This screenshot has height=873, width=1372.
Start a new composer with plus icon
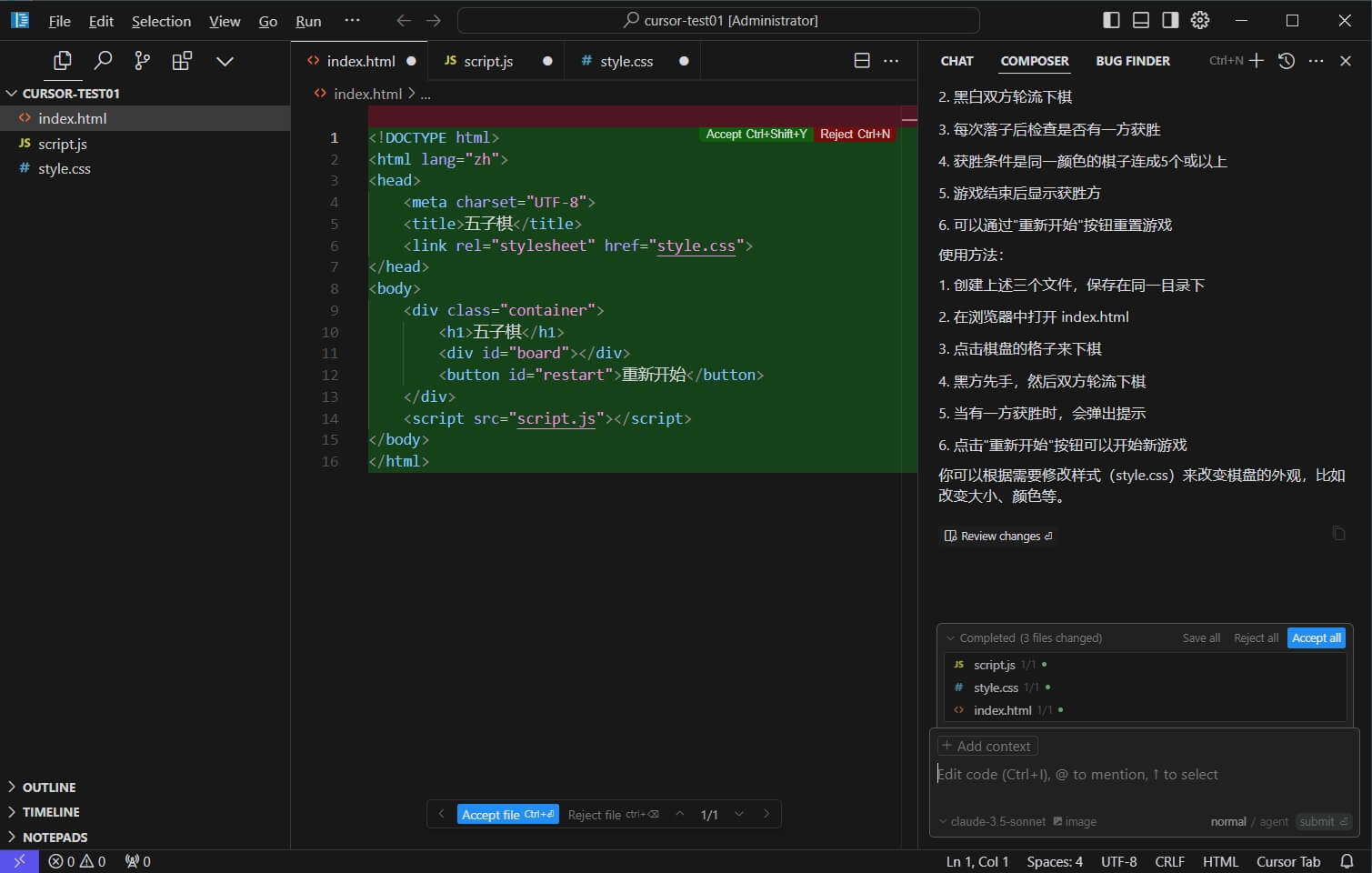(1257, 61)
